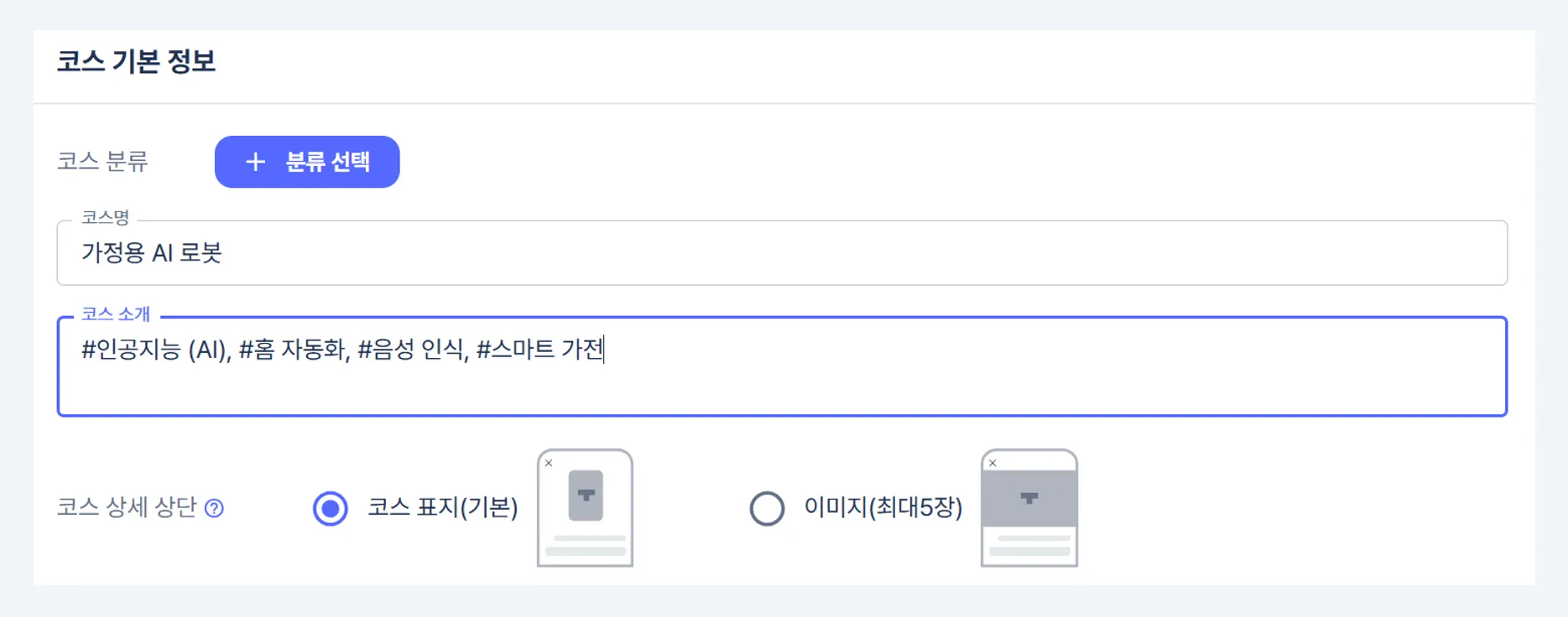Select the 이미지(최대5장) radio button

click(x=767, y=508)
